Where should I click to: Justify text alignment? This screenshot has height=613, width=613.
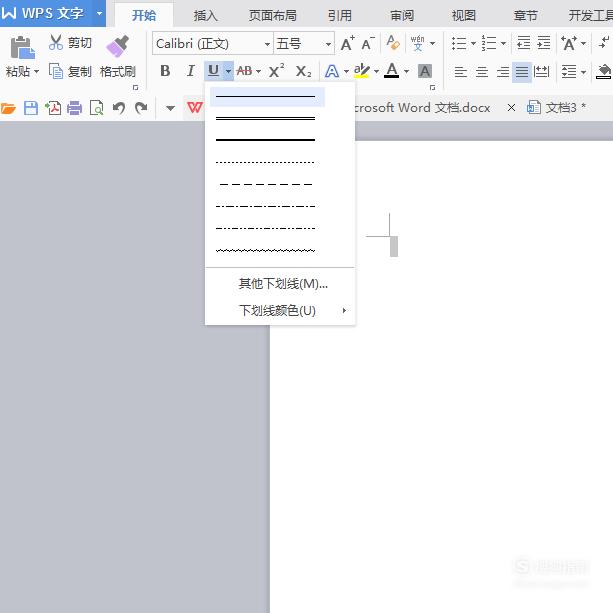point(522,72)
